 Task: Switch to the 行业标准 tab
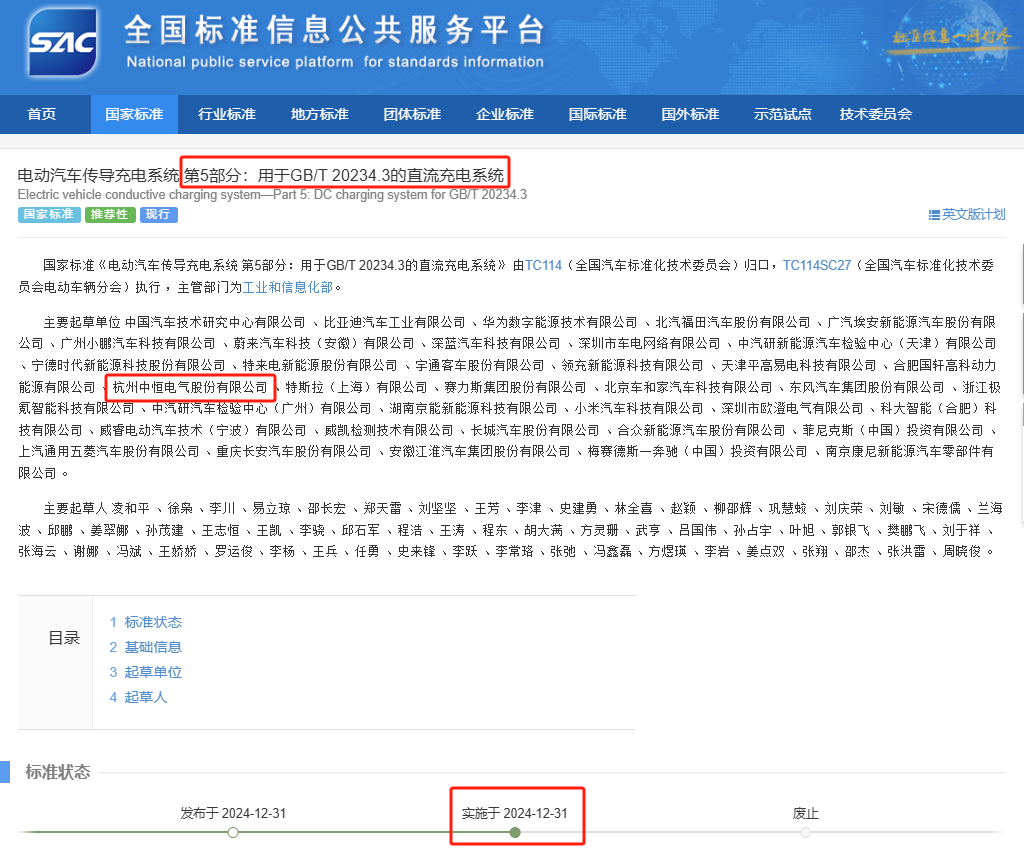[x=227, y=114]
